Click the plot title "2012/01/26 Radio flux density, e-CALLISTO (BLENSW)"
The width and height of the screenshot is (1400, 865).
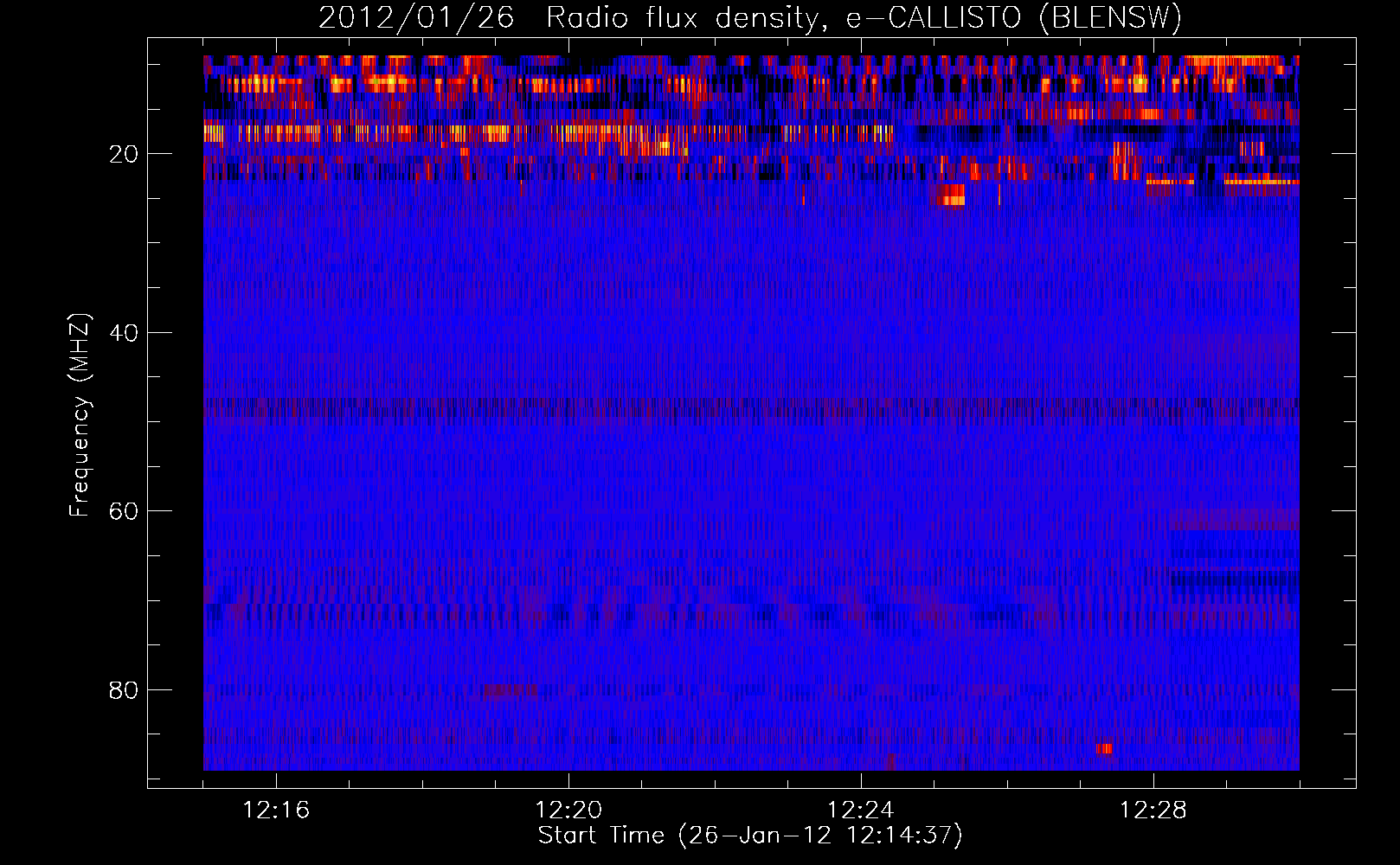click(750, 17)
